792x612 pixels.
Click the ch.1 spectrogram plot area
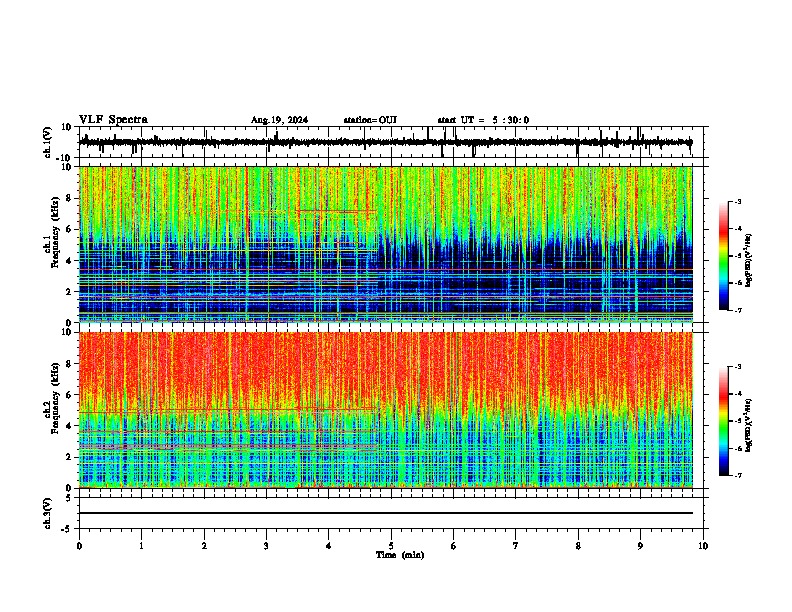(385, 244)
